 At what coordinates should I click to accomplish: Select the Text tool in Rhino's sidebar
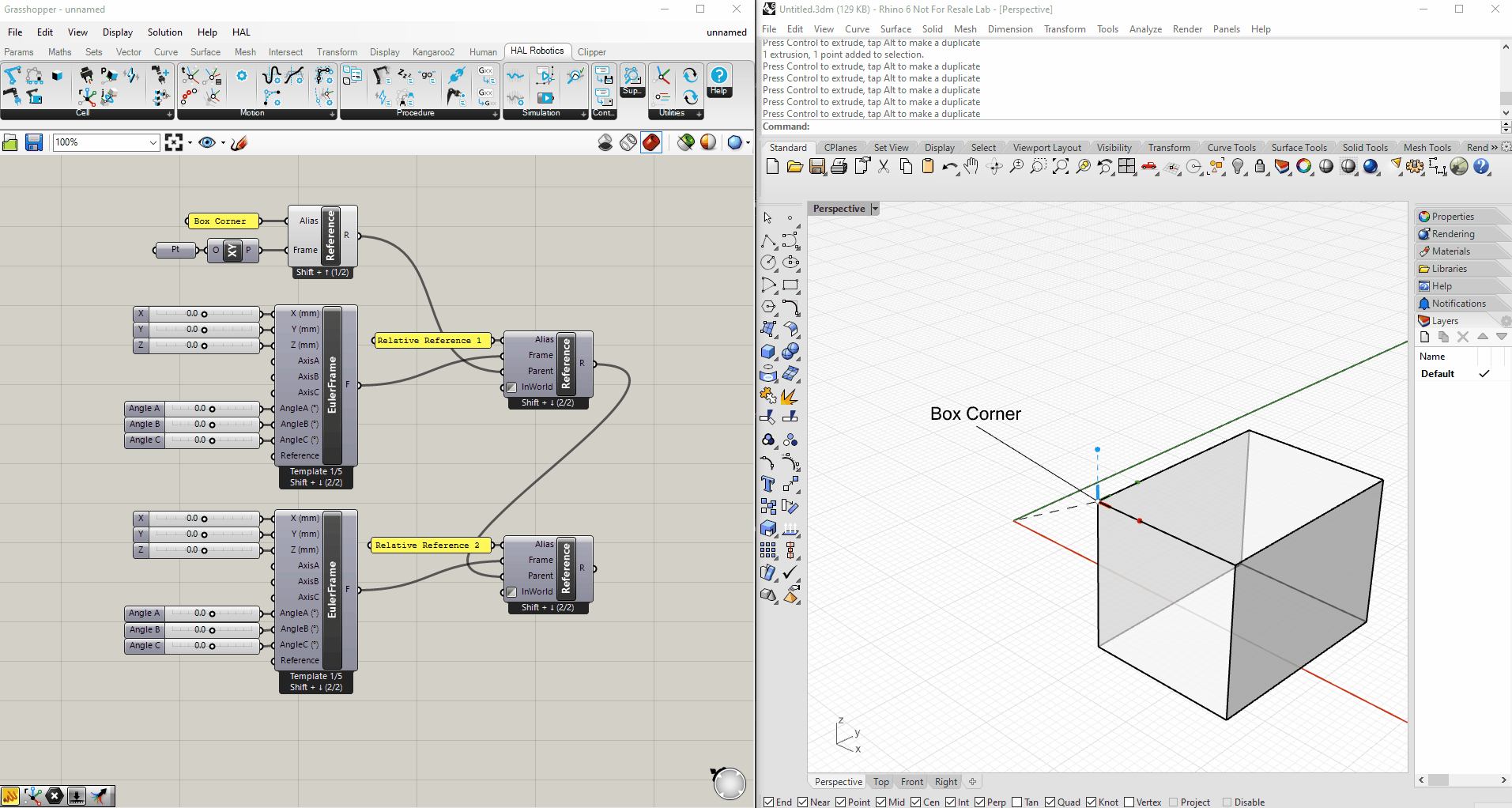tap(768, 484)
